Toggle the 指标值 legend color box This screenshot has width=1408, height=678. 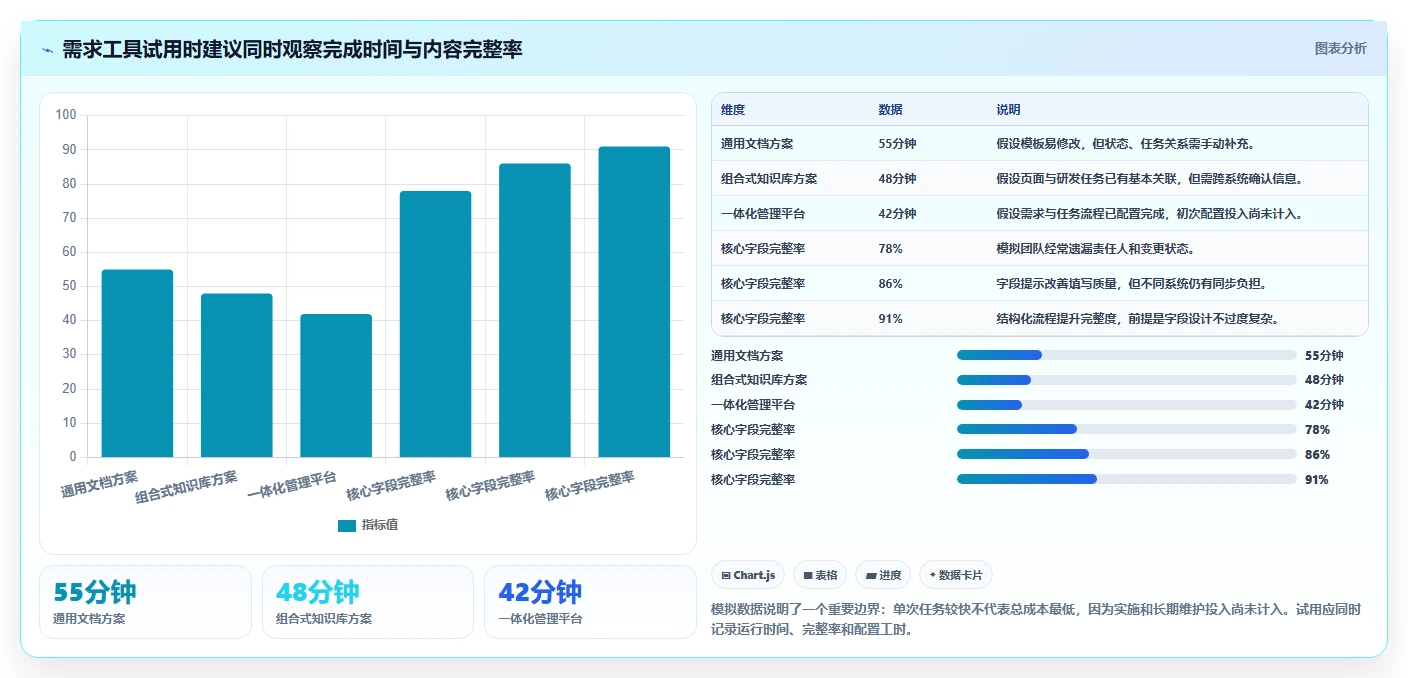click(x=347, y=525)
